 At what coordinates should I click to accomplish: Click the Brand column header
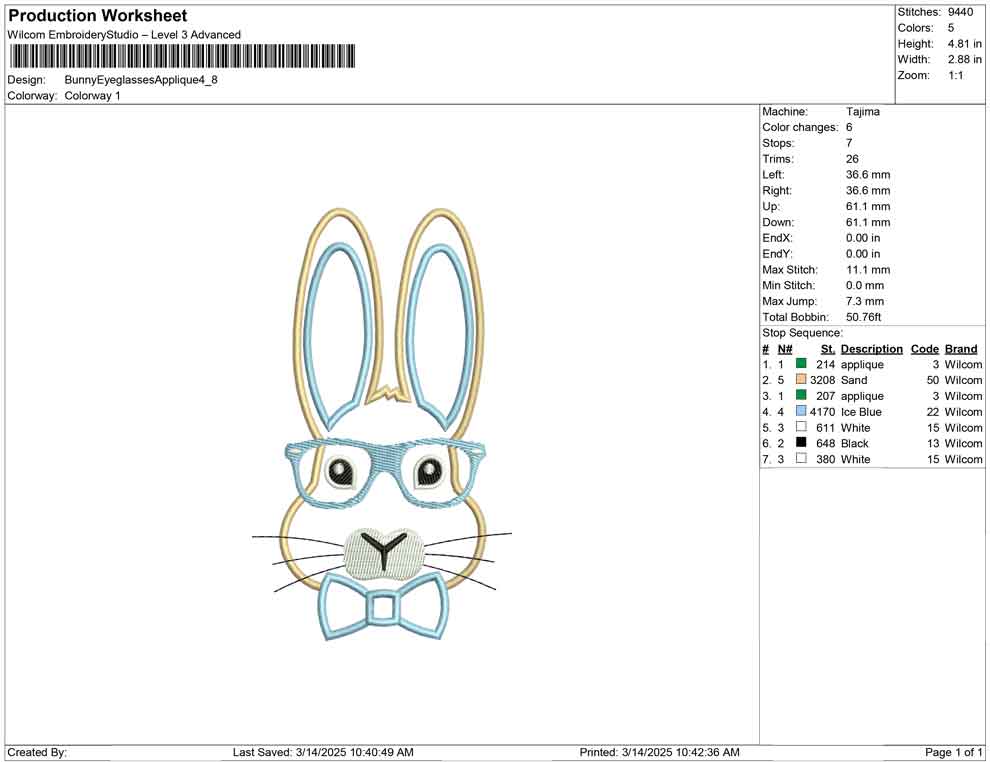click(961, 349)
